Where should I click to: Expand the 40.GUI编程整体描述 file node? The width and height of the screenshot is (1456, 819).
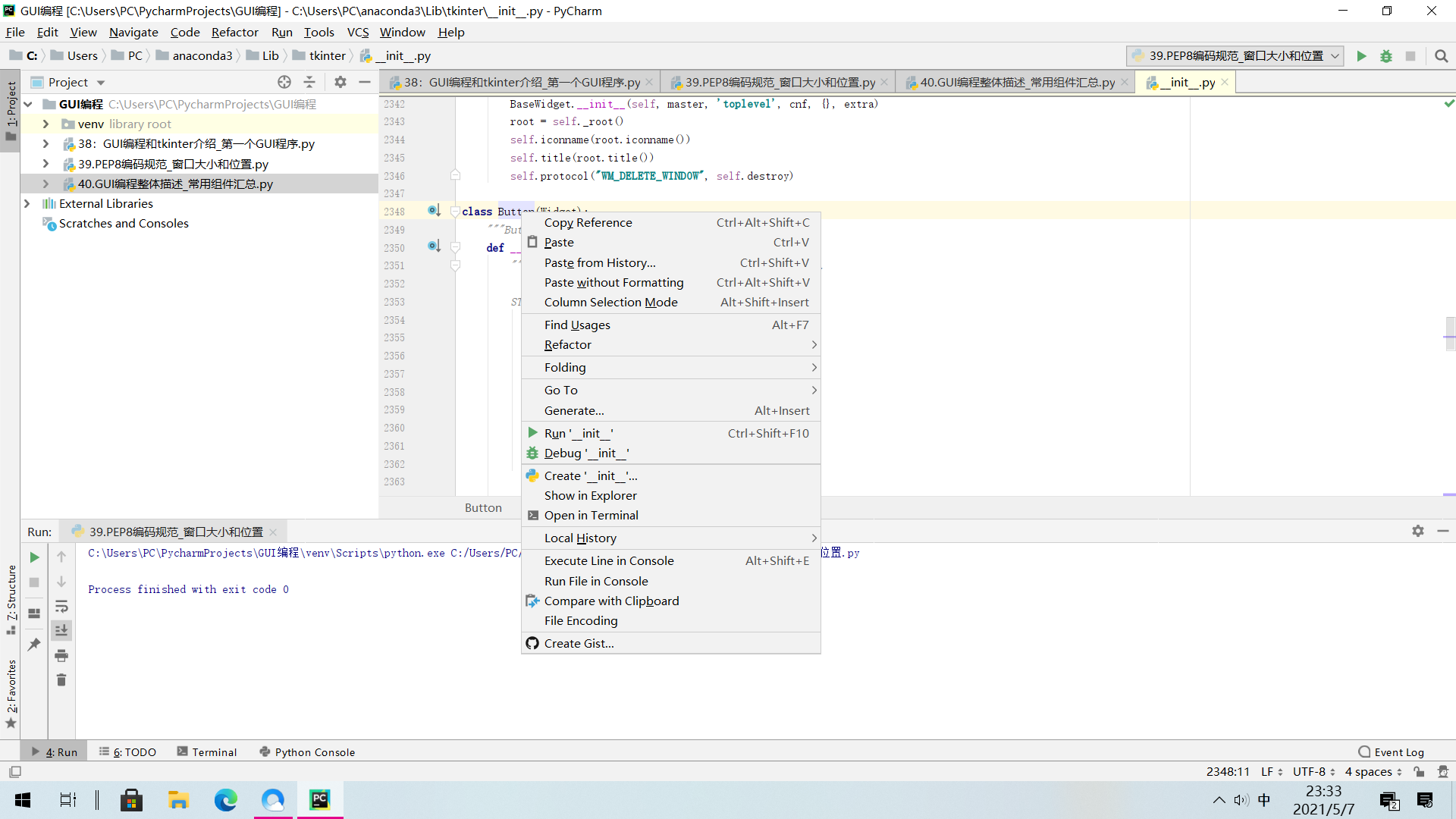pos(45,184)
